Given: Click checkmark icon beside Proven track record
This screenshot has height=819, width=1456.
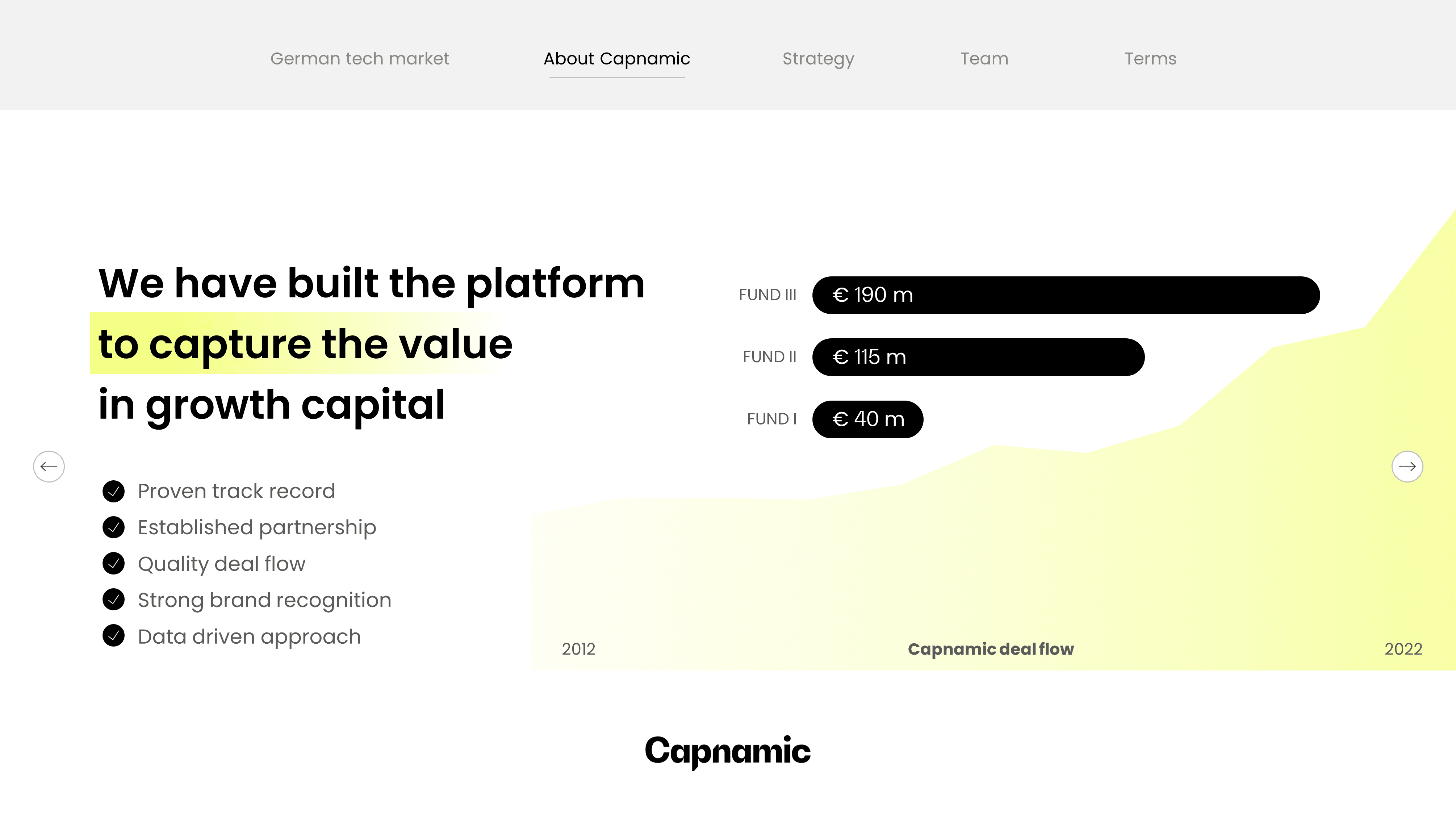Looking at the screenshot, I should click(x=114, y=491).
